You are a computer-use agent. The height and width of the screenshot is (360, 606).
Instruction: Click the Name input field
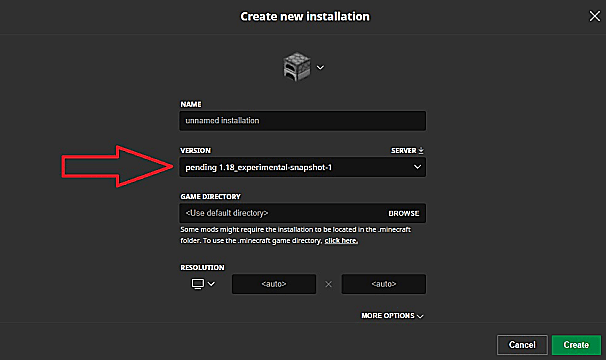303,121
